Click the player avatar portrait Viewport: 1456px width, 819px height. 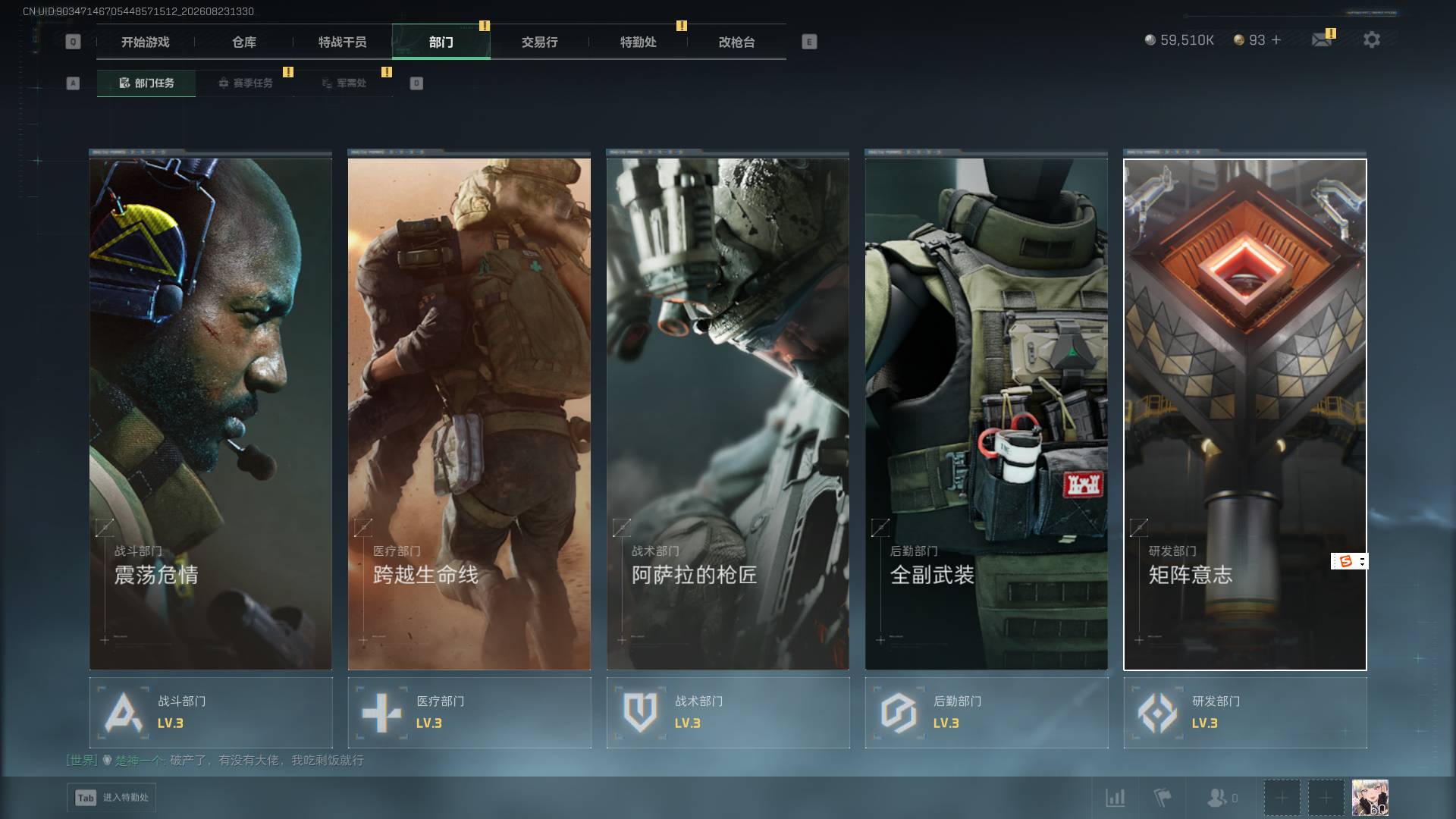click(1370, 798)
